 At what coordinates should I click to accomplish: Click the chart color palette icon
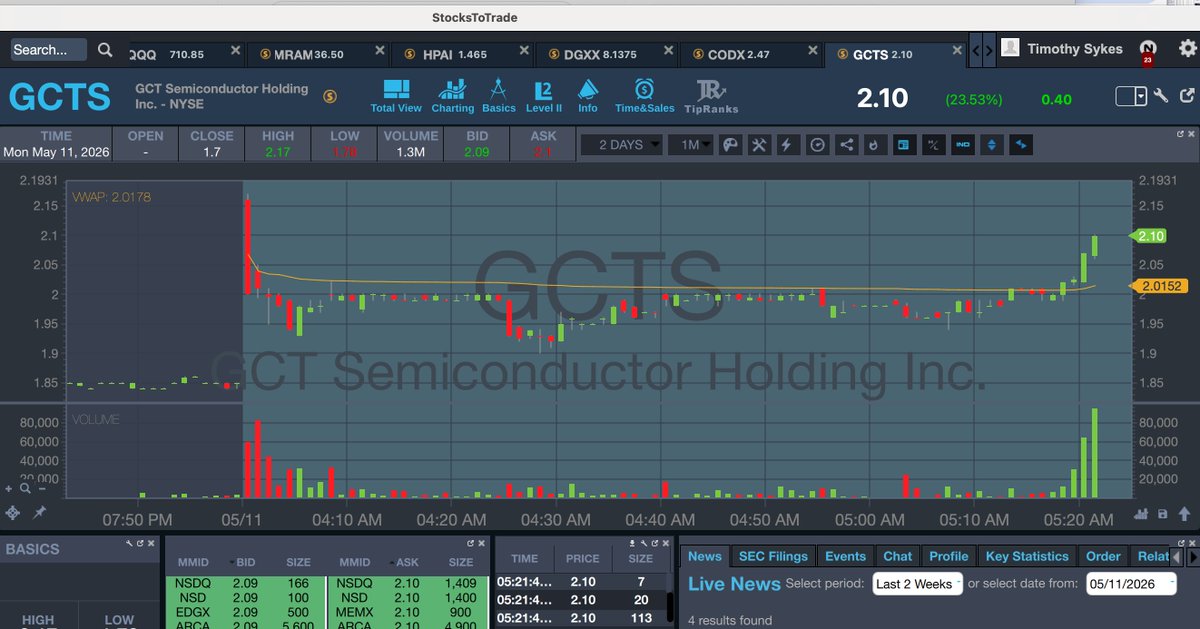tap(730, 145)
